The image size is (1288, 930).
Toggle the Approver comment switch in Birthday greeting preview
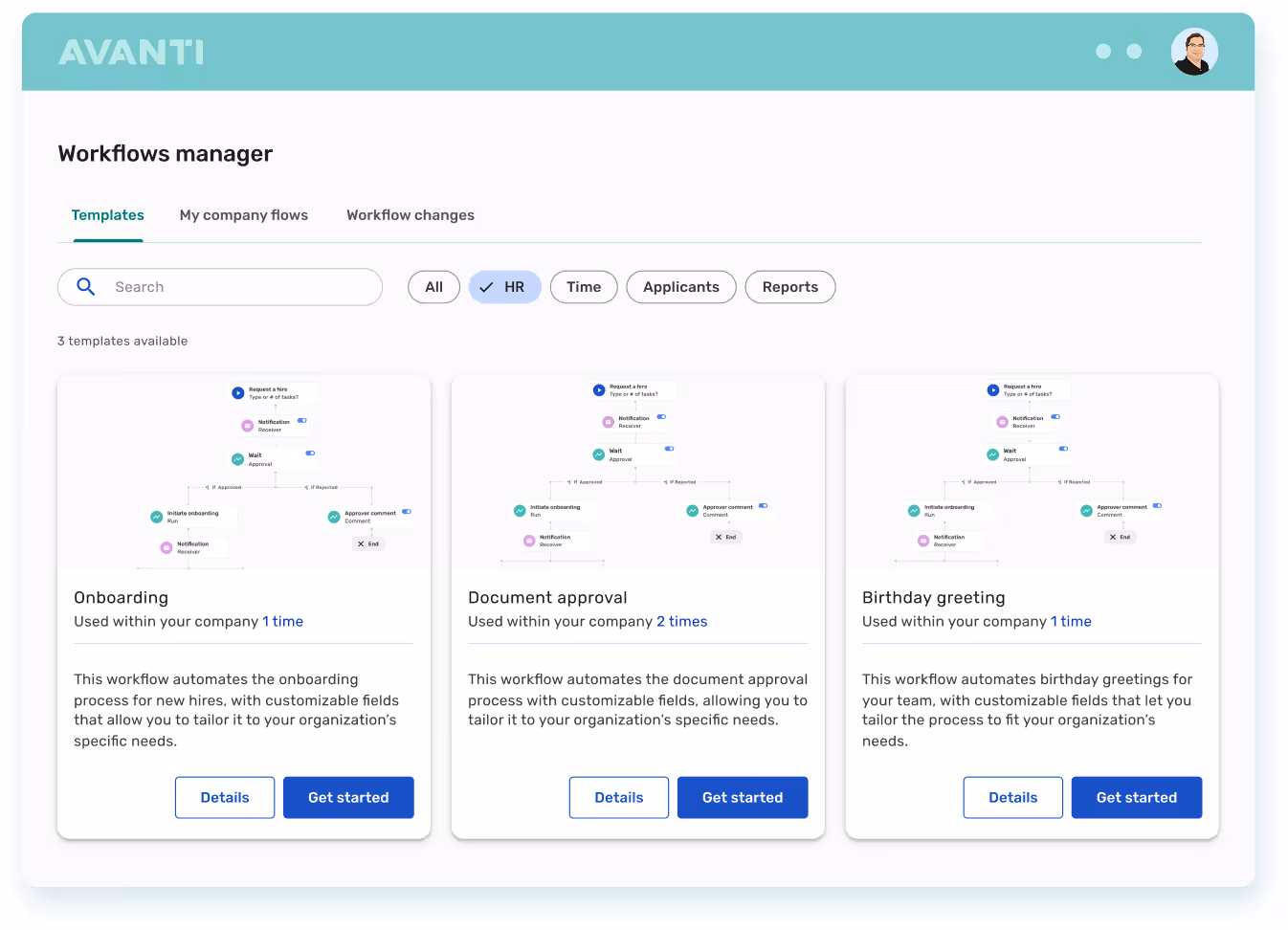click(1157, 505)
